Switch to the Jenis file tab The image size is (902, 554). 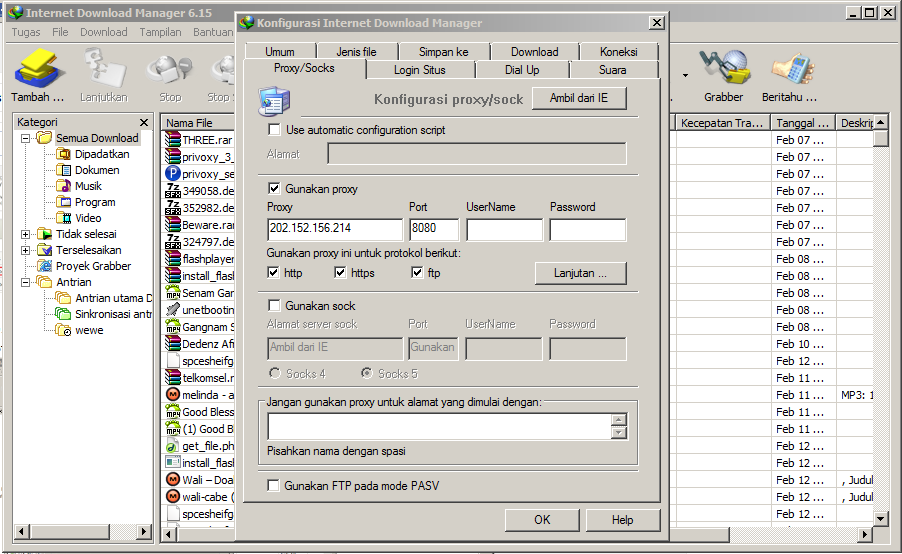click(357, 51)
